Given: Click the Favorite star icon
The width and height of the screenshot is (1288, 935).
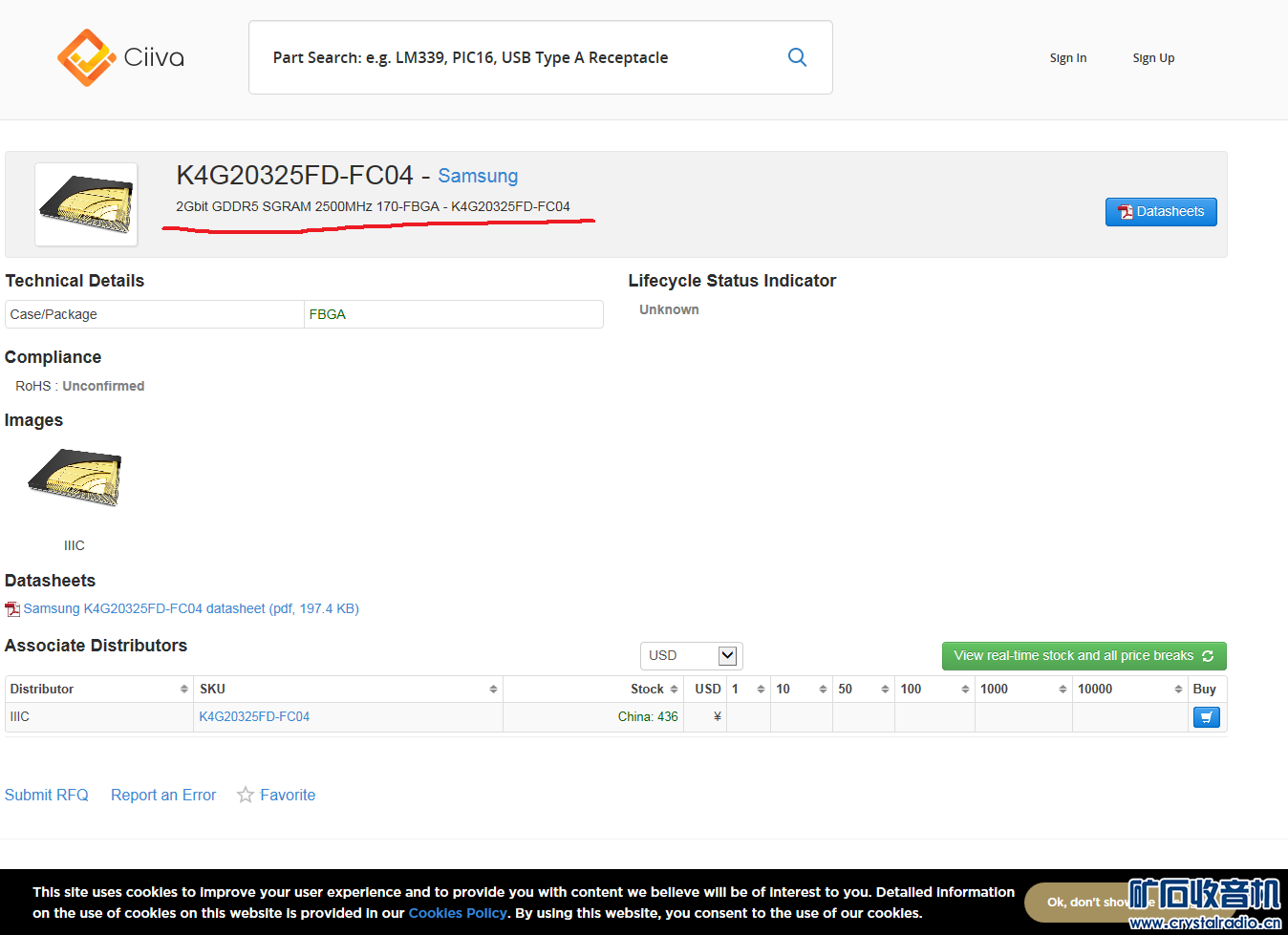Looking at the screenshot, I should [x=246, y=795].
